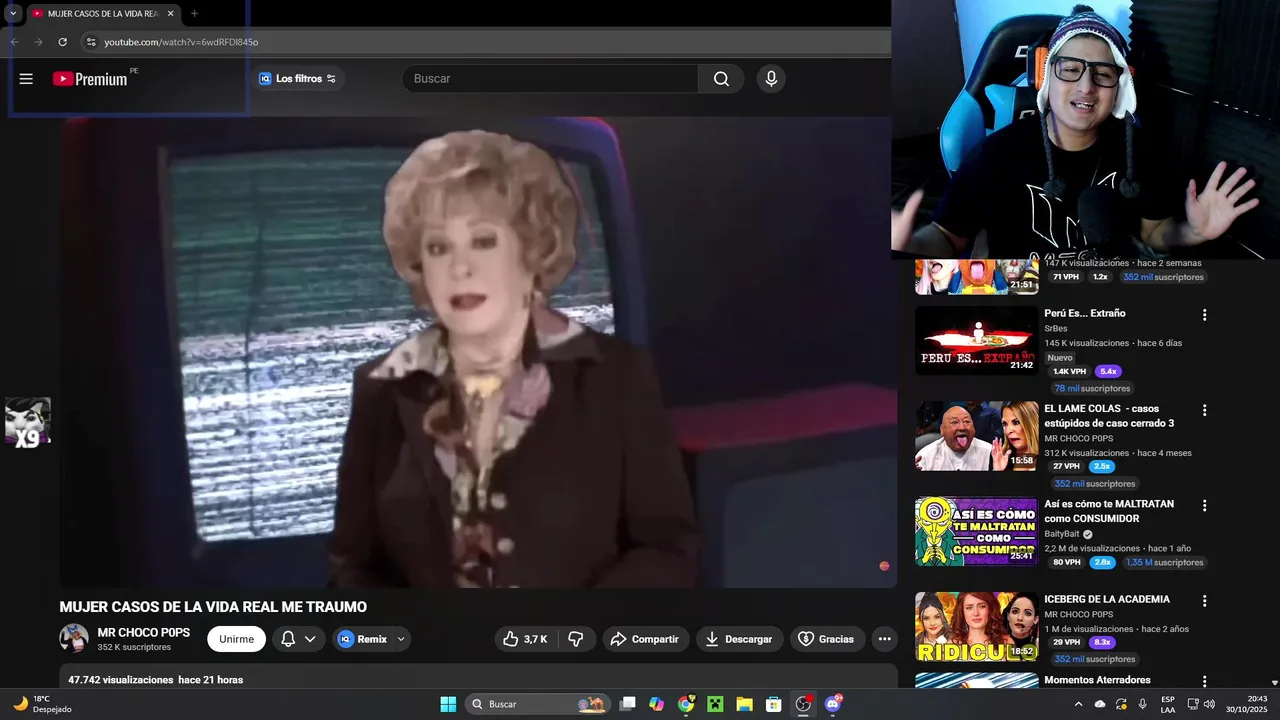
Task: Click the search magnifier button
Action: click(721, 79)
